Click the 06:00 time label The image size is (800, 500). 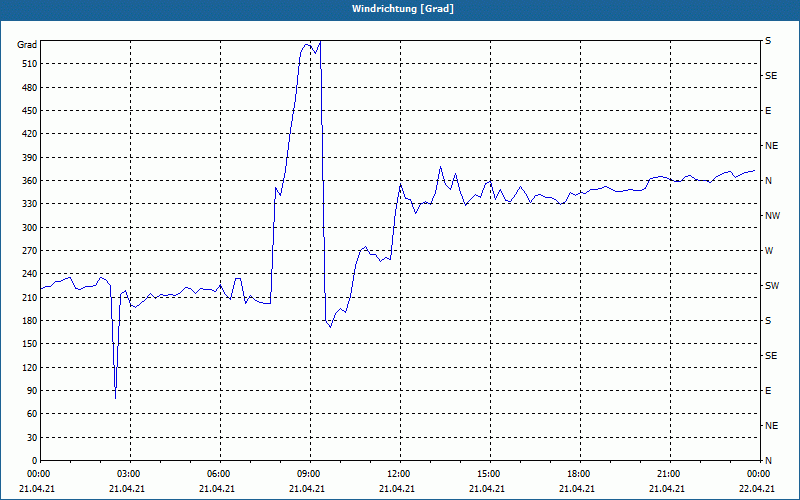pos(217,474)
